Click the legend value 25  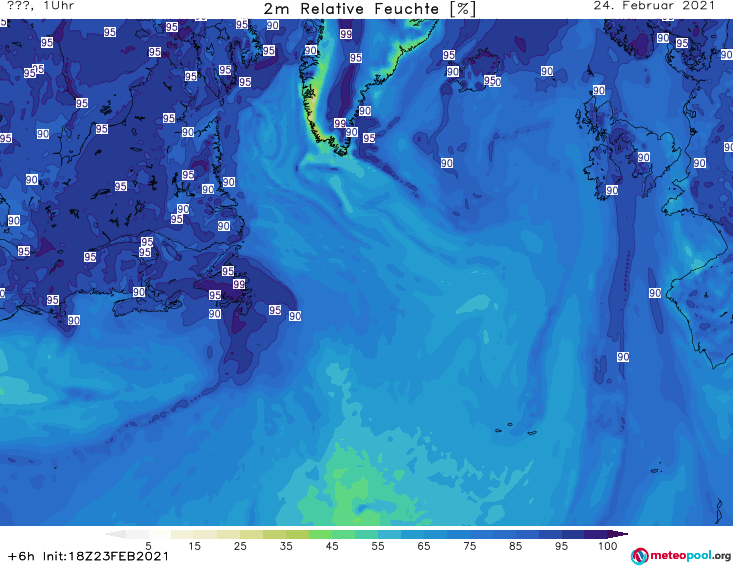[x=240, y=546]
